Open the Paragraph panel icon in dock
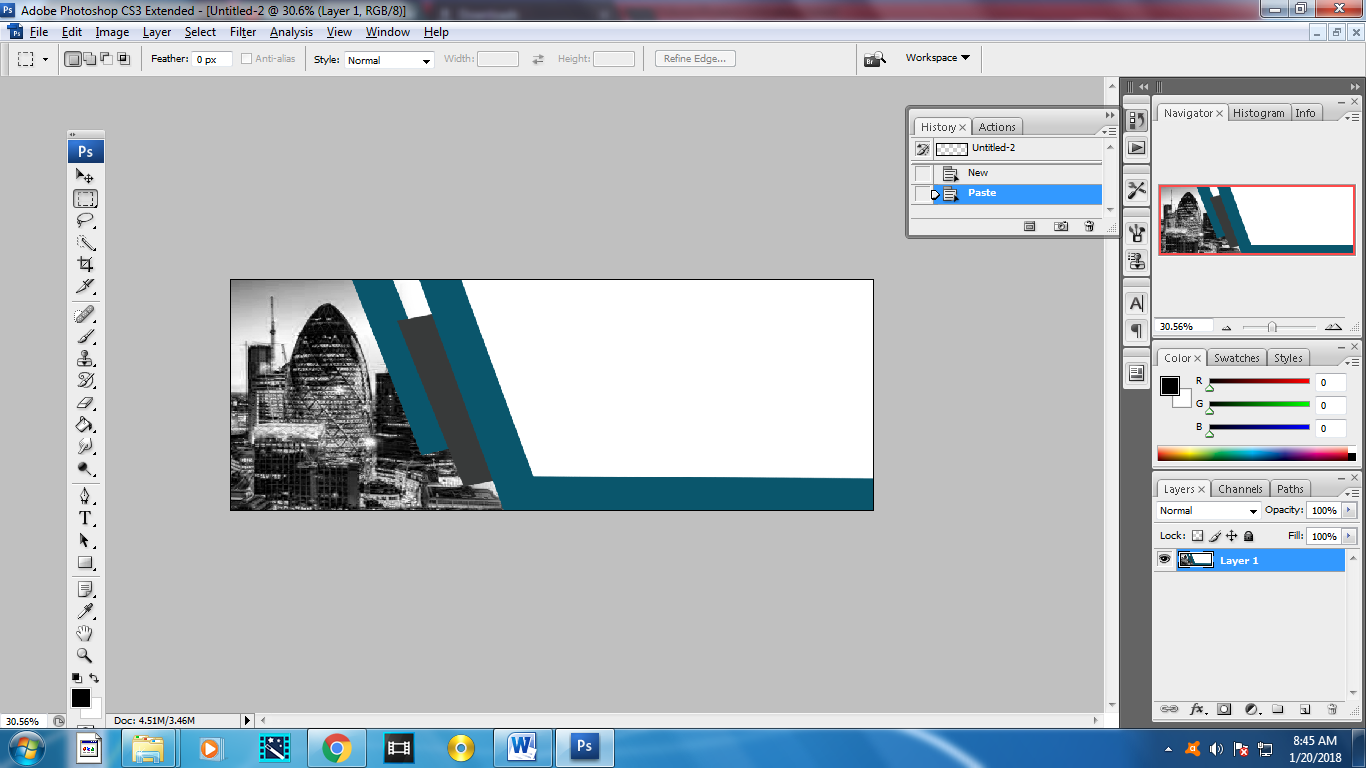1366x768 pixels. click(x=1136, y=331)
